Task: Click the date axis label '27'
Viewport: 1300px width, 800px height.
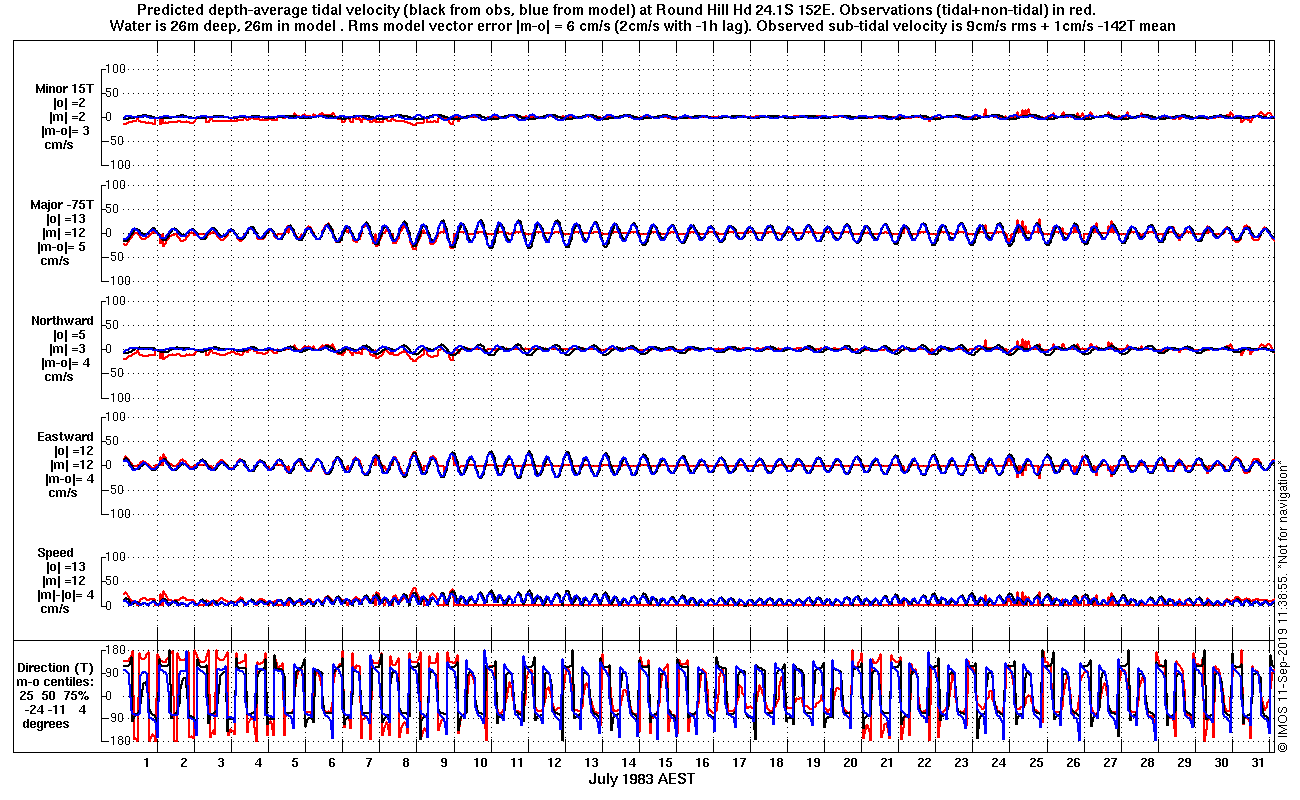Action: pos(1110,762)
